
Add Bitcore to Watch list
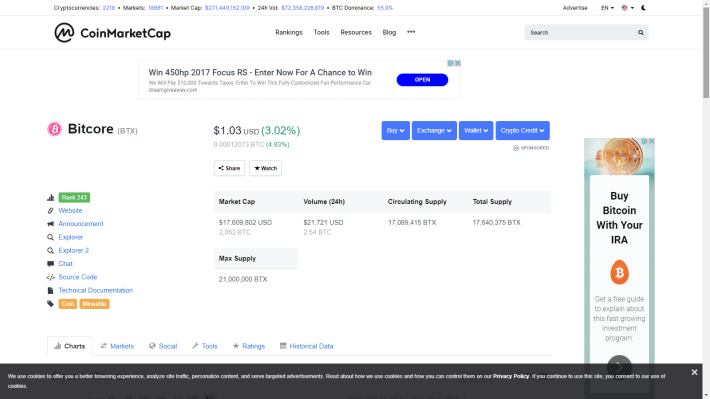pyautogui.click(x=265, y=168)
